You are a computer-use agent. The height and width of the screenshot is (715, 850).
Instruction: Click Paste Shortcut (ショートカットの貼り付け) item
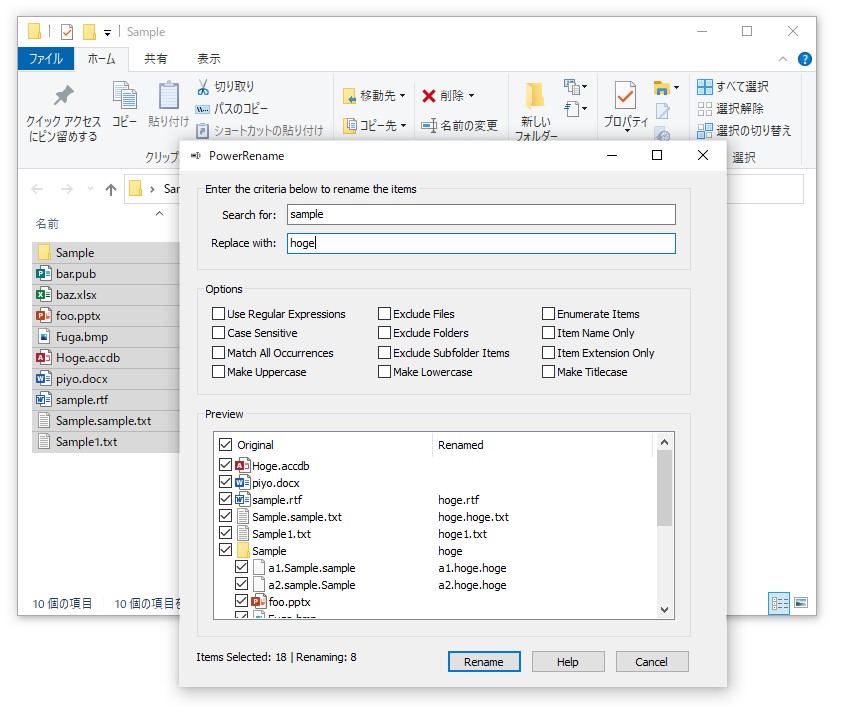[x=259, y=131]
